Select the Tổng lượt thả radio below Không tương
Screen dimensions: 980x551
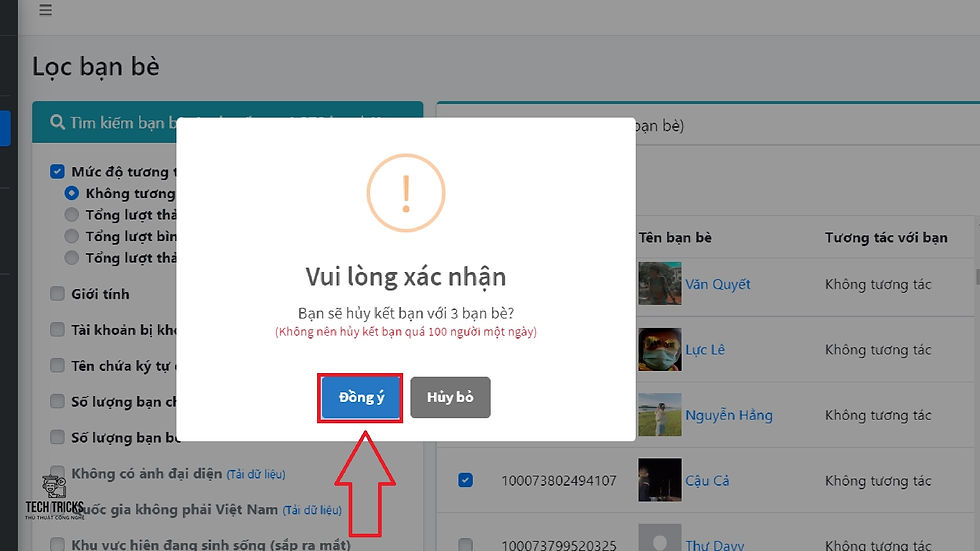click(x=72, y=215)
